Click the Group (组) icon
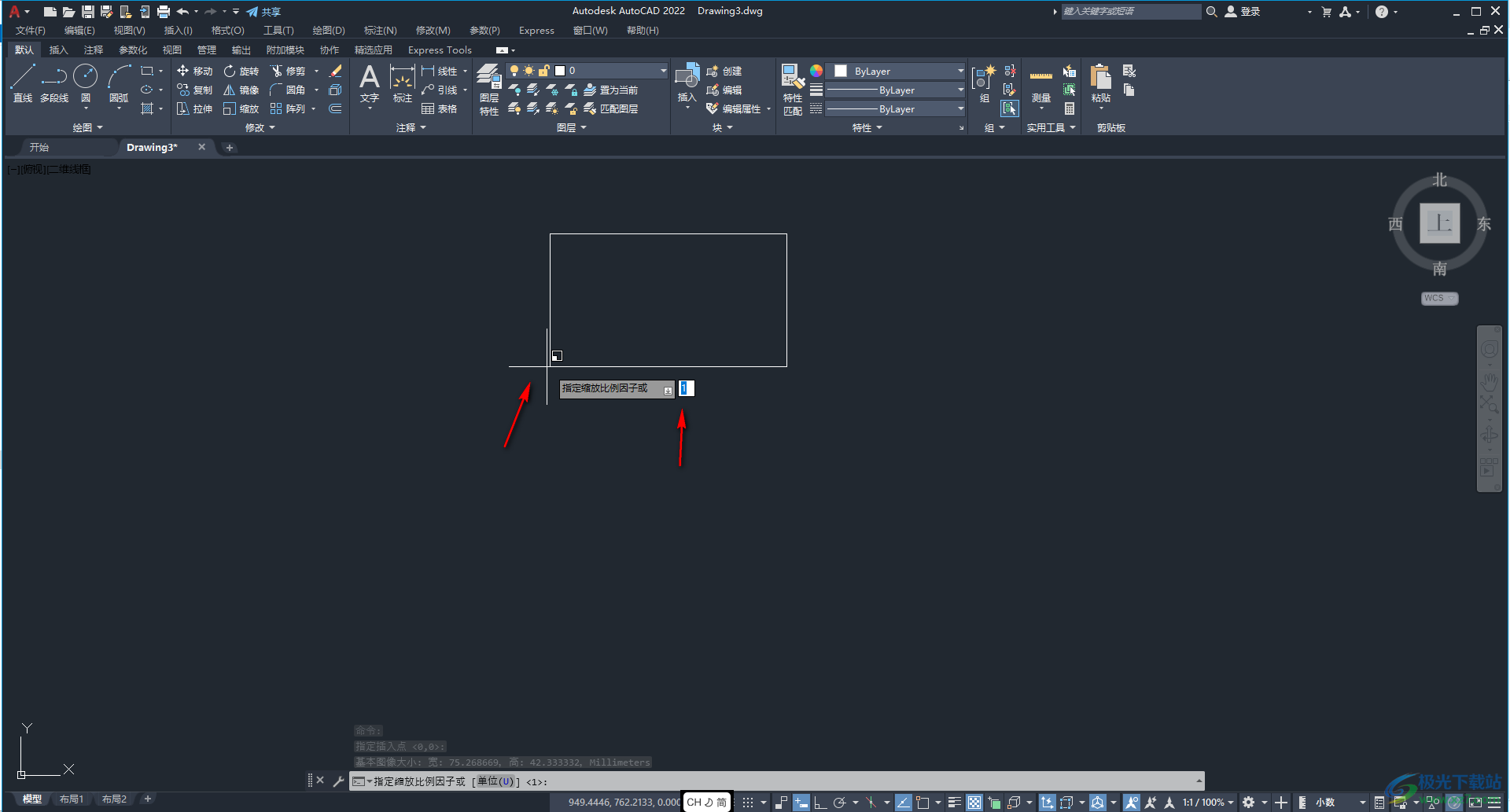The height and width of the screenshot is (812, 1510). coord(984,83)
